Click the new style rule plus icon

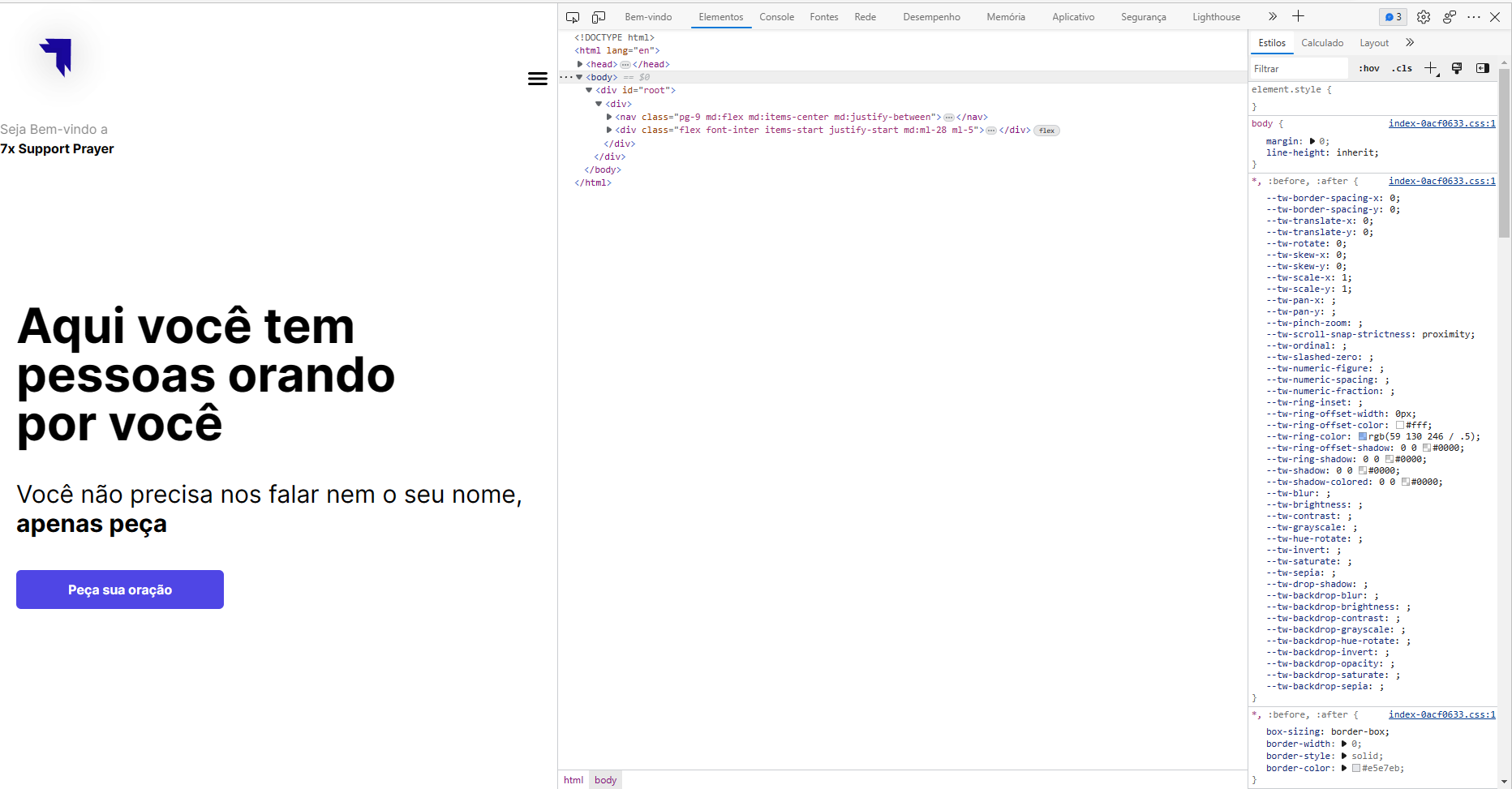[x=1430, y=68]
